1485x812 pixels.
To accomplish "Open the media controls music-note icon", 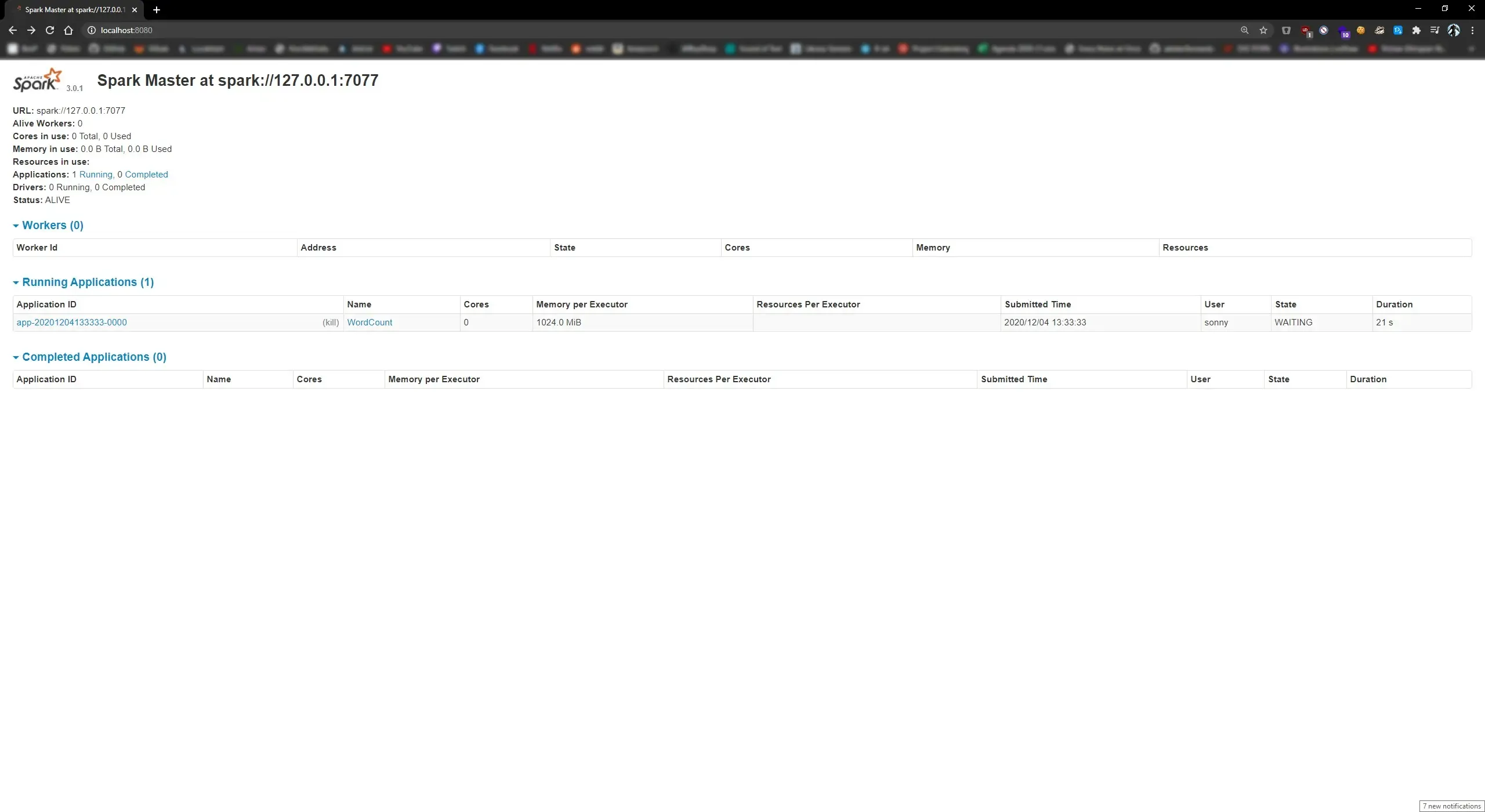I will point(1435,30).
